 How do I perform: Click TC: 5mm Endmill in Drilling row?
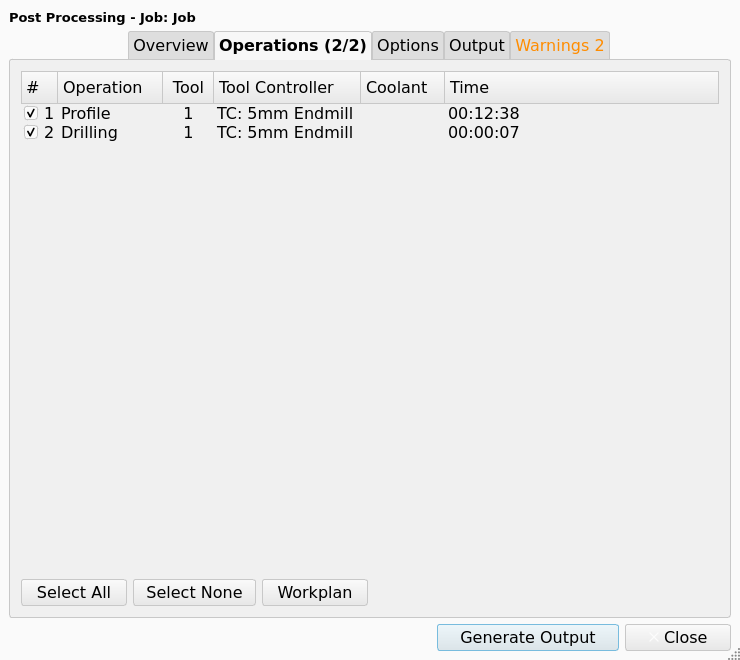[285, 132]
